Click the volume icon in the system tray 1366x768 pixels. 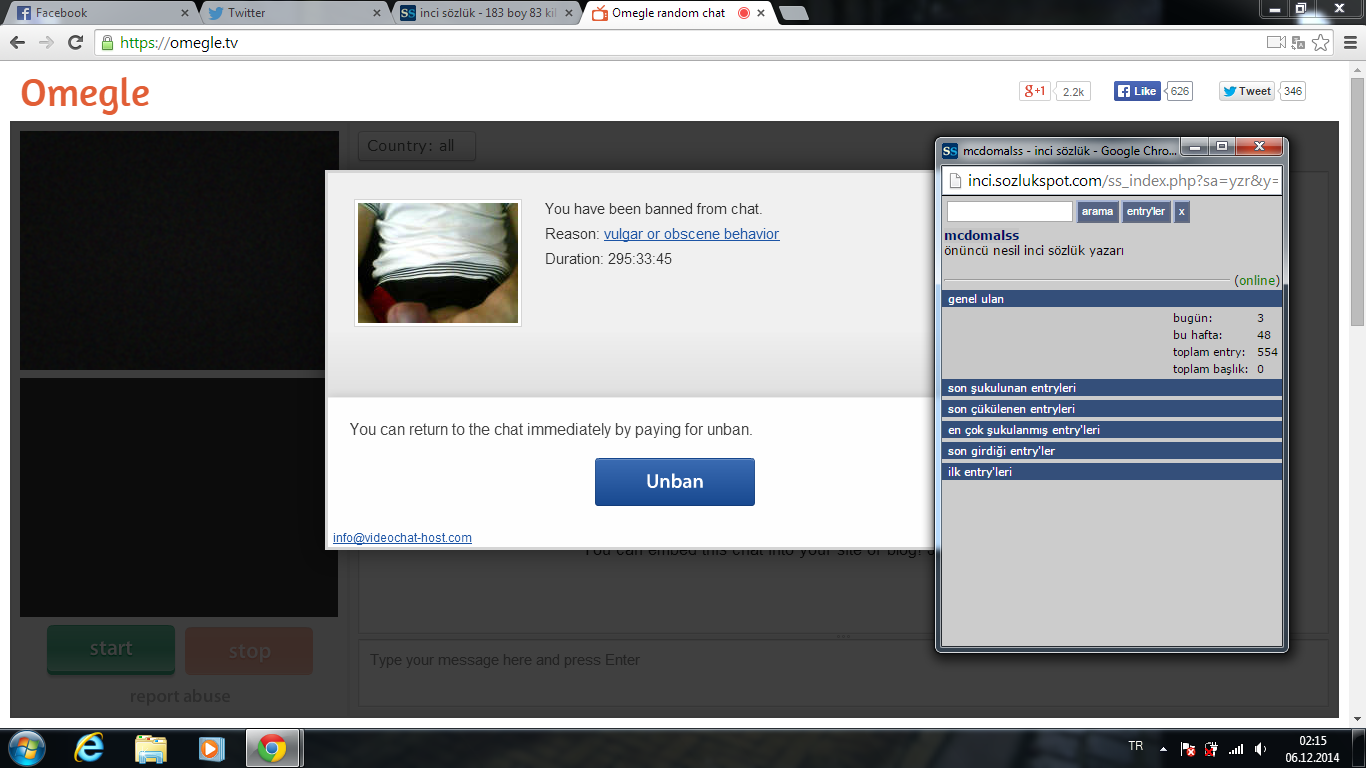click(1261, 748)
